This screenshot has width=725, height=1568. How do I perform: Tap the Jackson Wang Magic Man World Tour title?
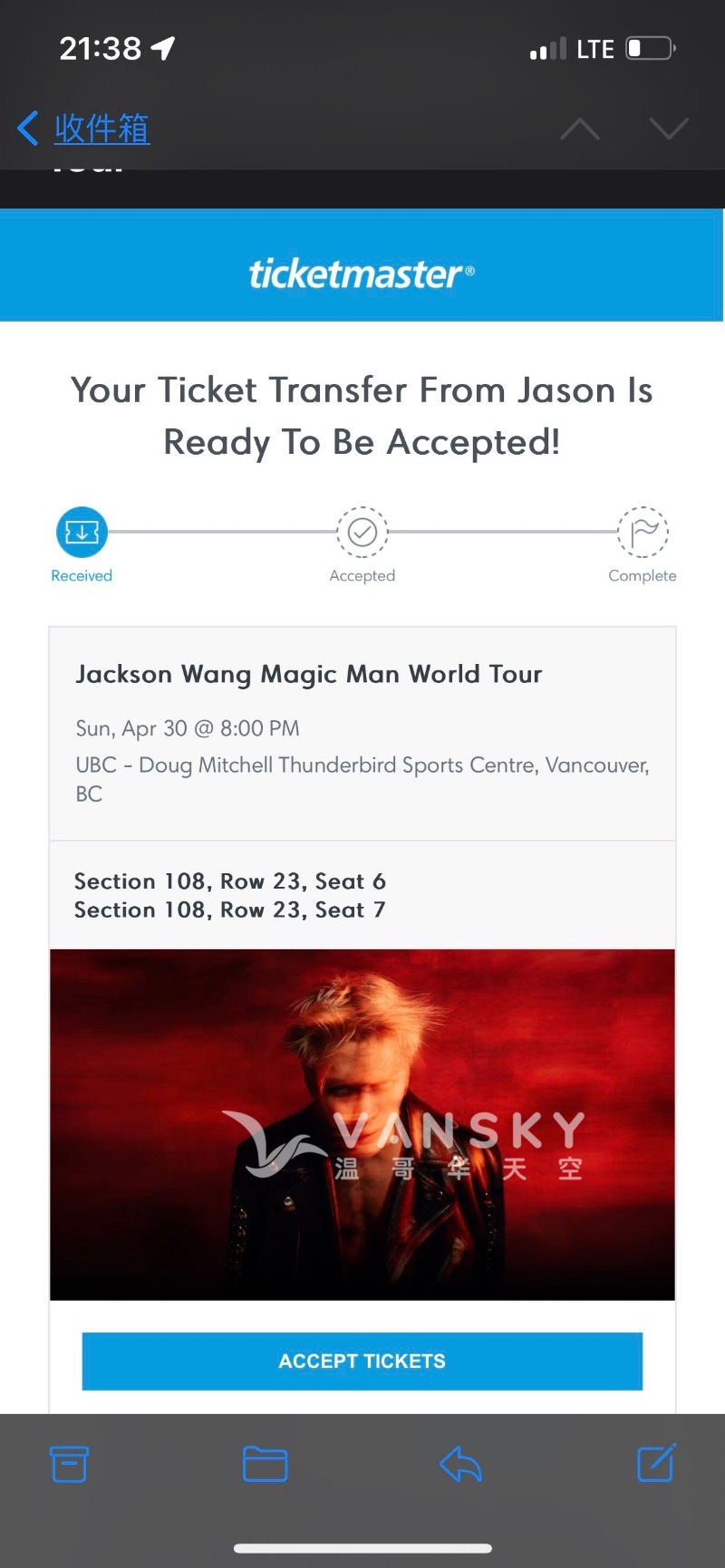pos(309,674)
